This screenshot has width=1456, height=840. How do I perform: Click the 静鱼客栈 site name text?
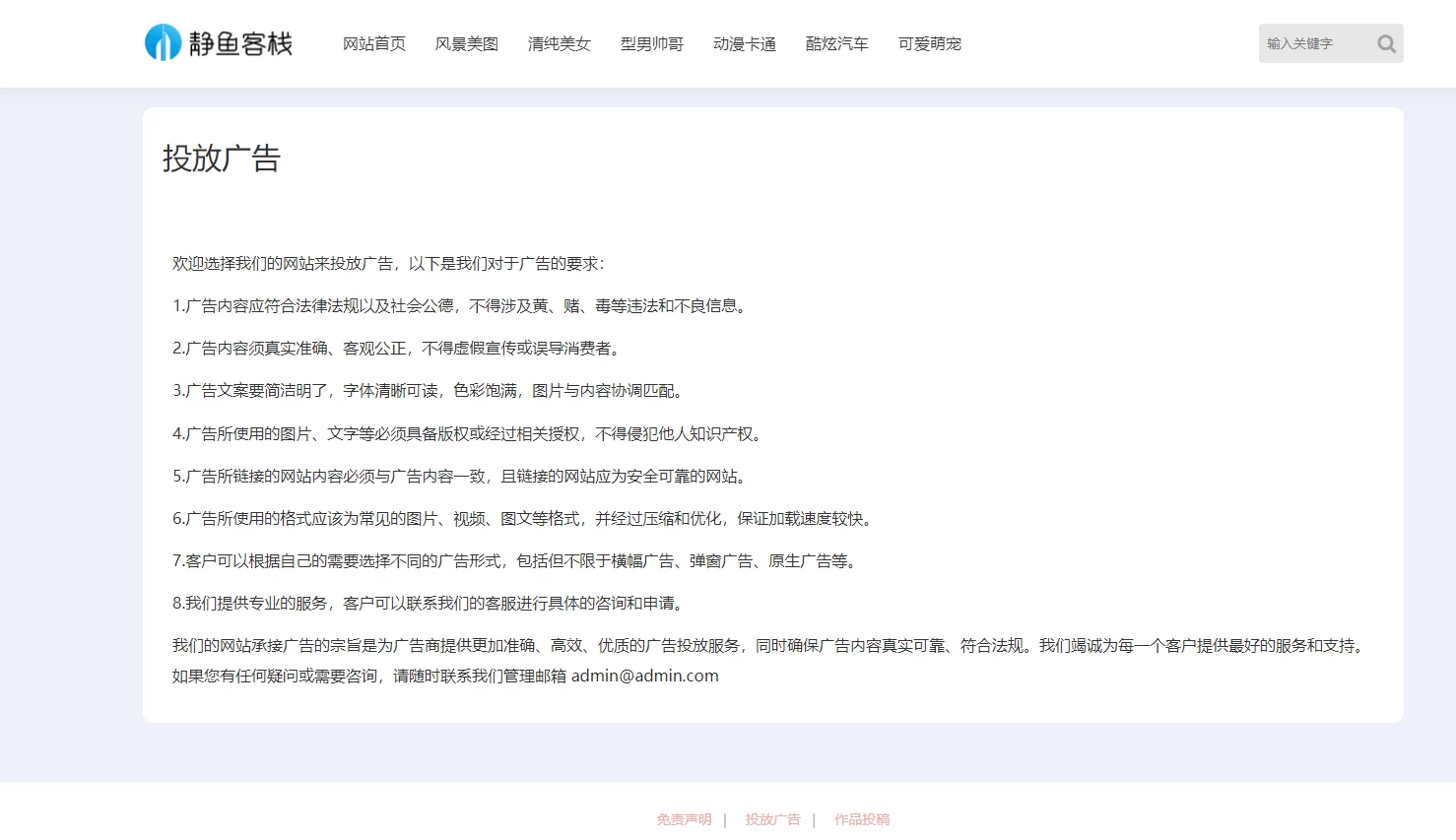pos(240,44)
